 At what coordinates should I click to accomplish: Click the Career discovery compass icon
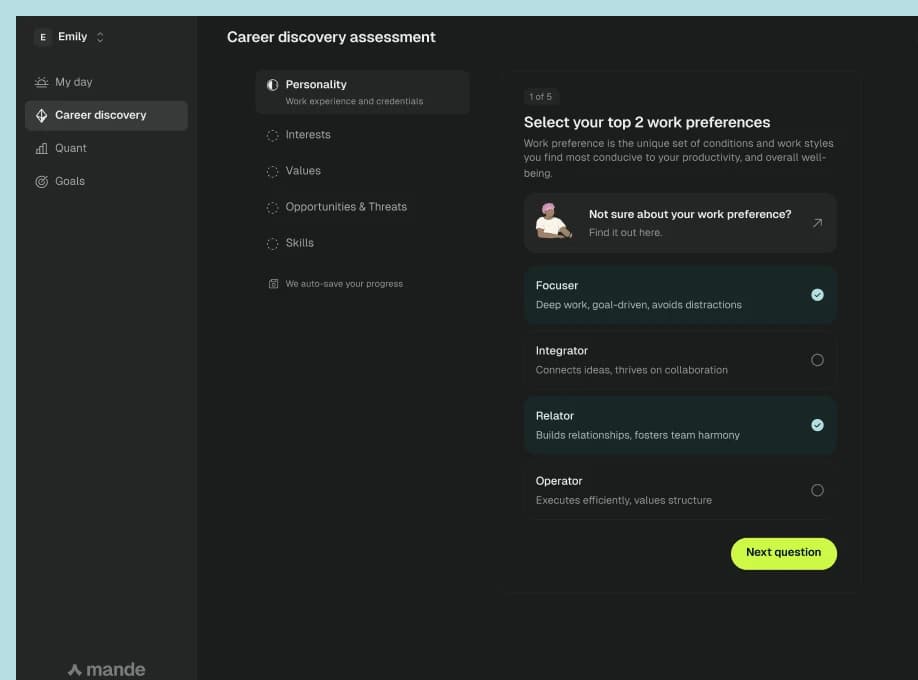(x=41, y=115)
